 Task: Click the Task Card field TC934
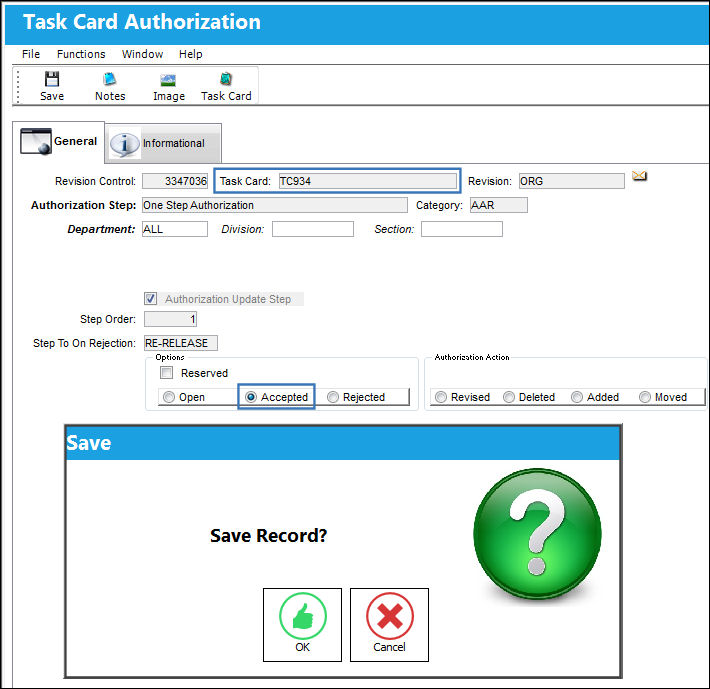pyautogui.click(x=368, y=181)
